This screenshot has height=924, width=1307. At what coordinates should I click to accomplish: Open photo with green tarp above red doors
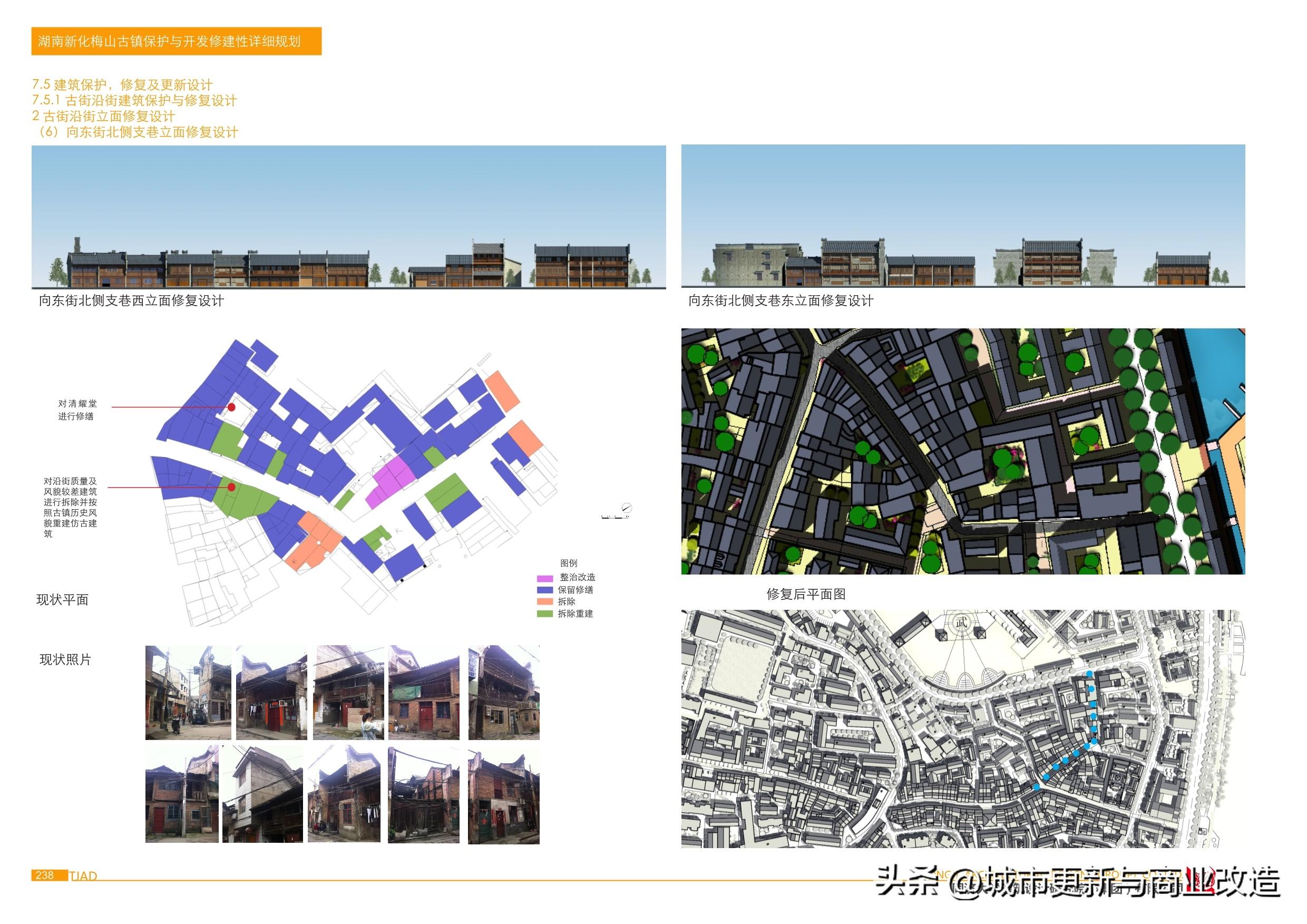(424, 693)
